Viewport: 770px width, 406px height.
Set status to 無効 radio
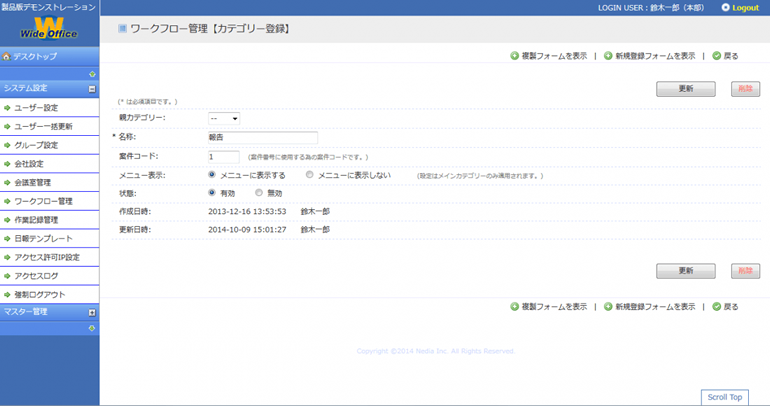point(259,192)
